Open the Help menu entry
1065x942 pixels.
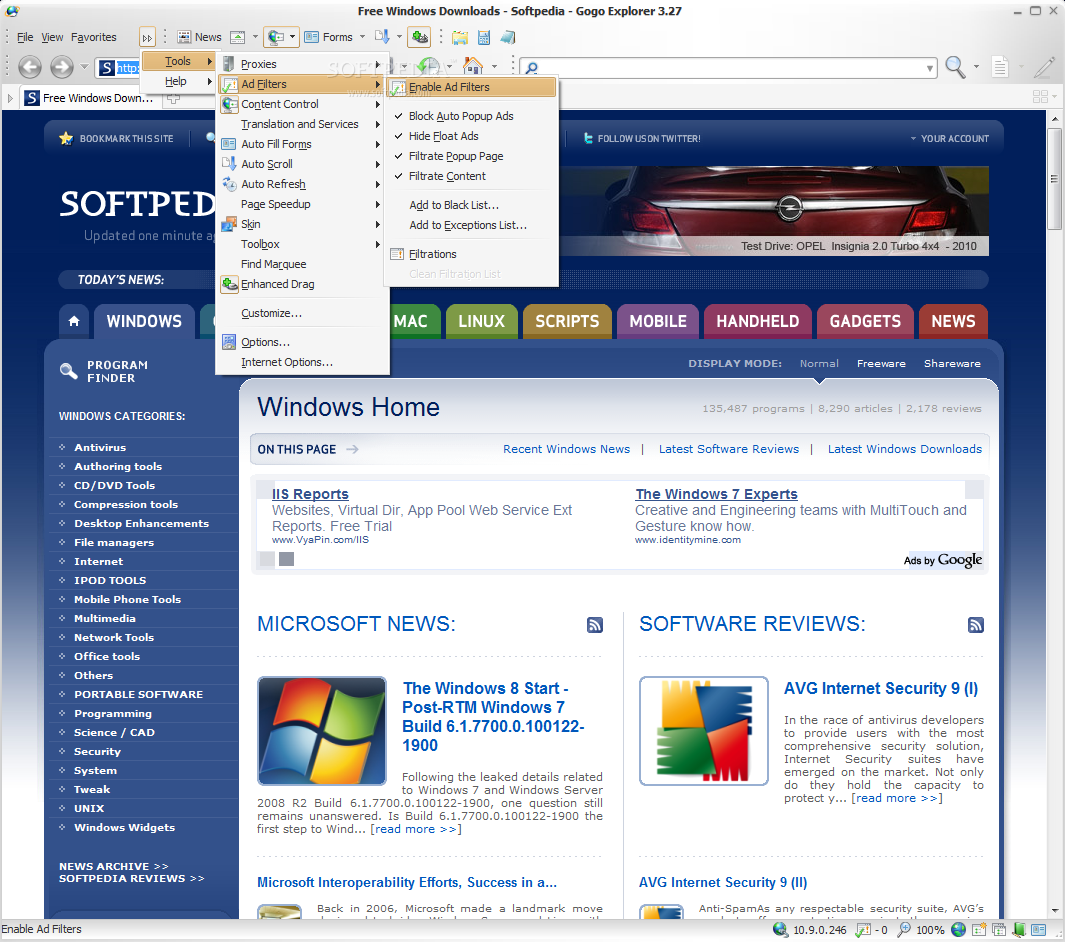pos(178,81)
